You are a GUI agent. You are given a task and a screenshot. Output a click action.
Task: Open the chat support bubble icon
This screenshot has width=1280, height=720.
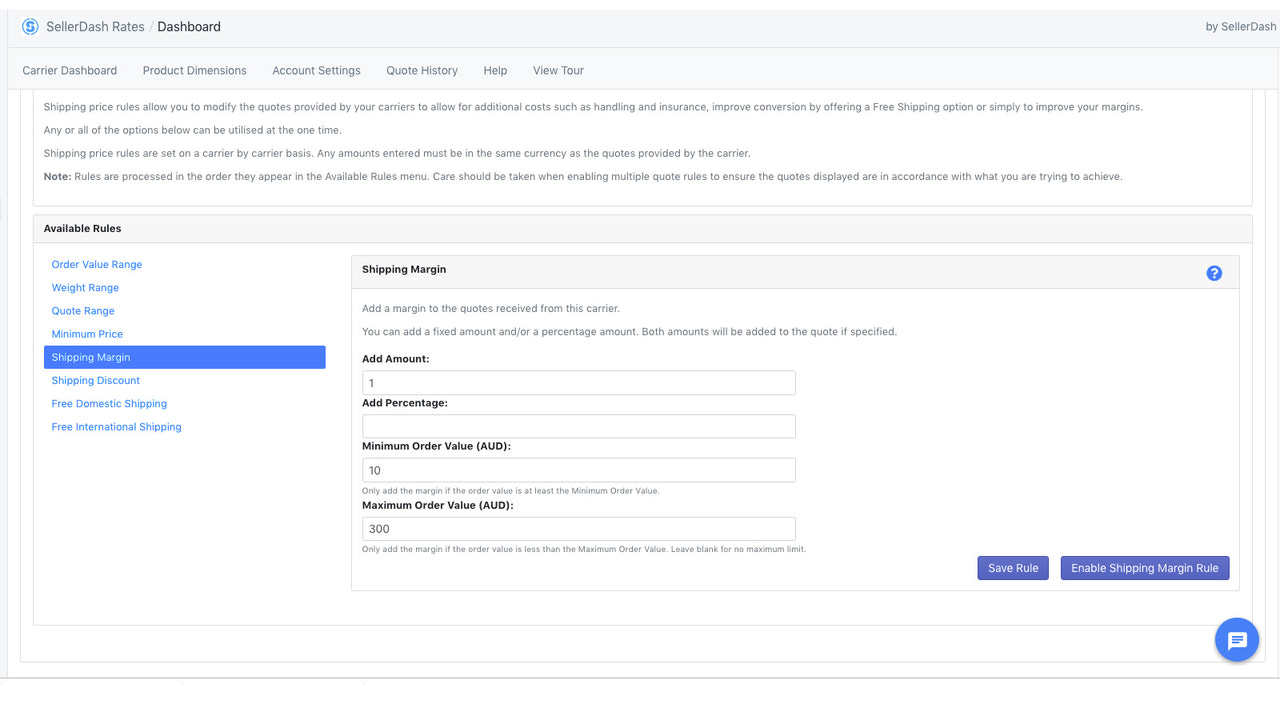(x=1237, y=640)
